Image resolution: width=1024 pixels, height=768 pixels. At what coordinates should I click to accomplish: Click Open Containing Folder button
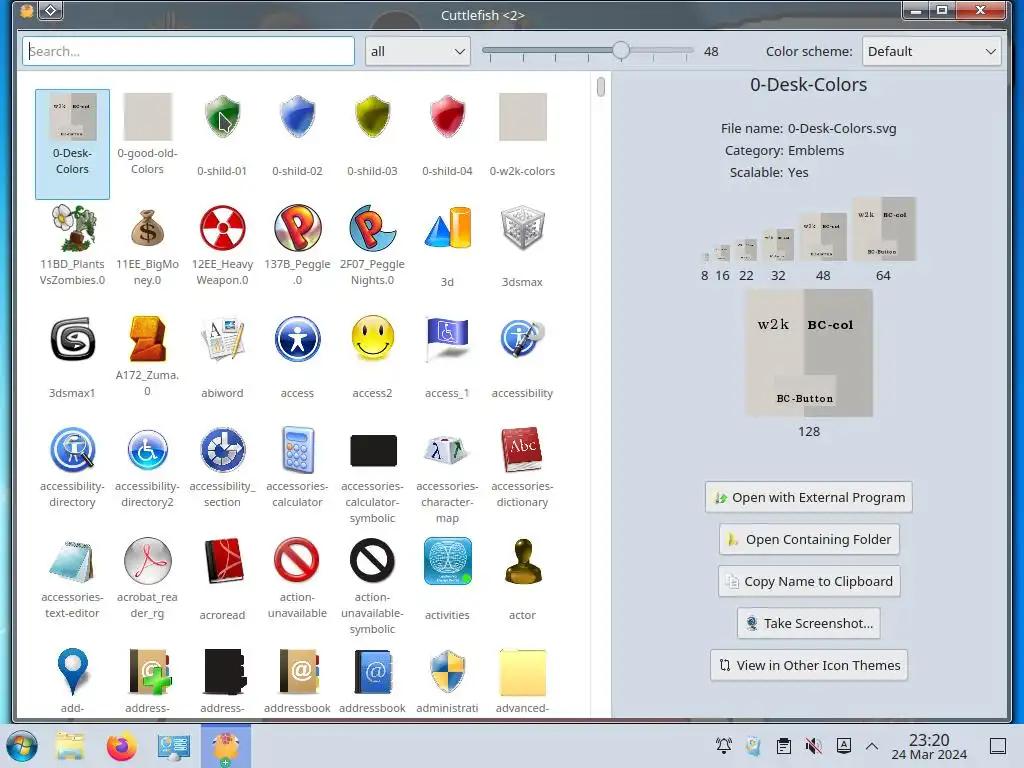(x=809, y=539)
